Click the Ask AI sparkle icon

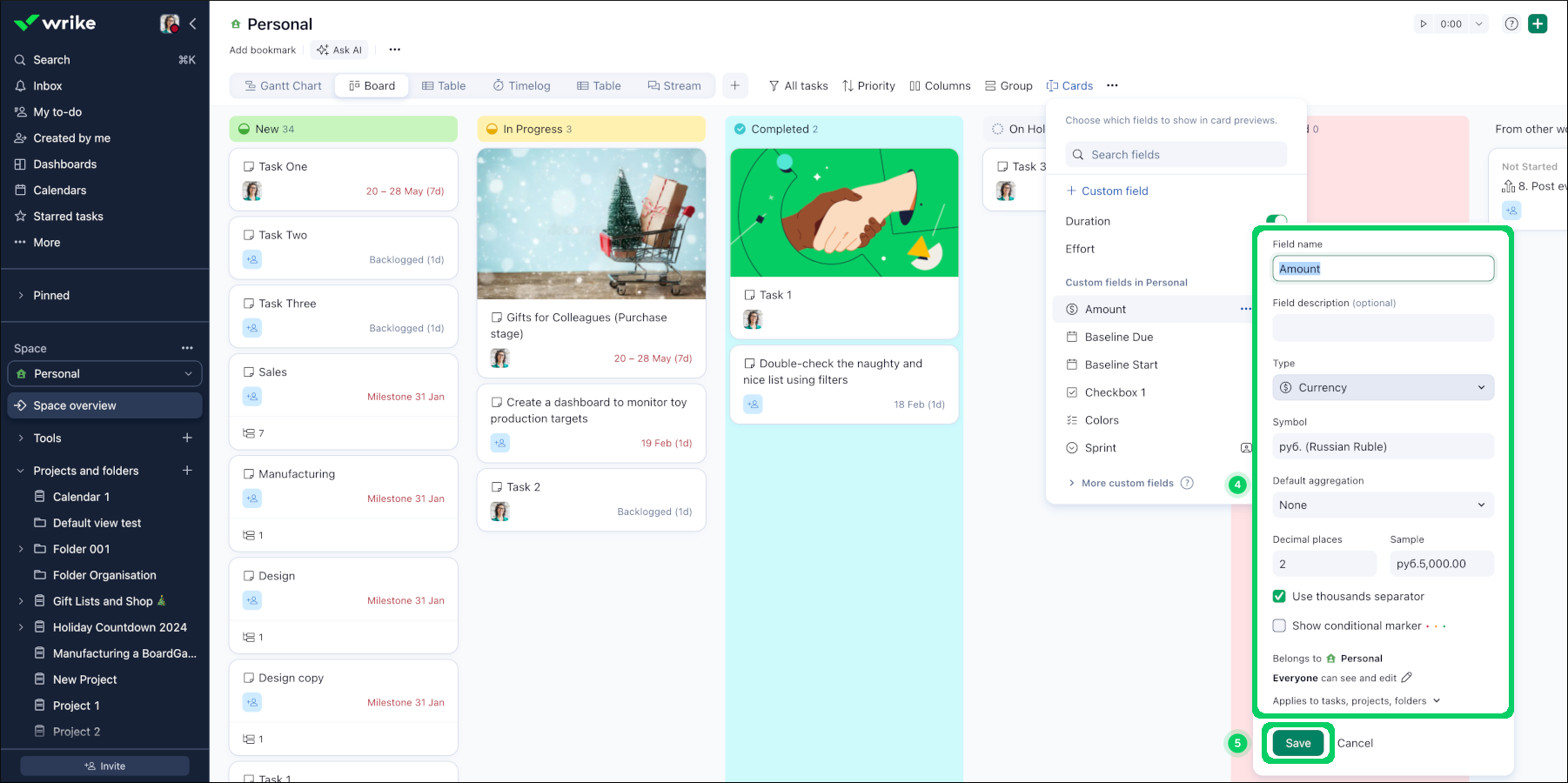[x=323, y=50]
